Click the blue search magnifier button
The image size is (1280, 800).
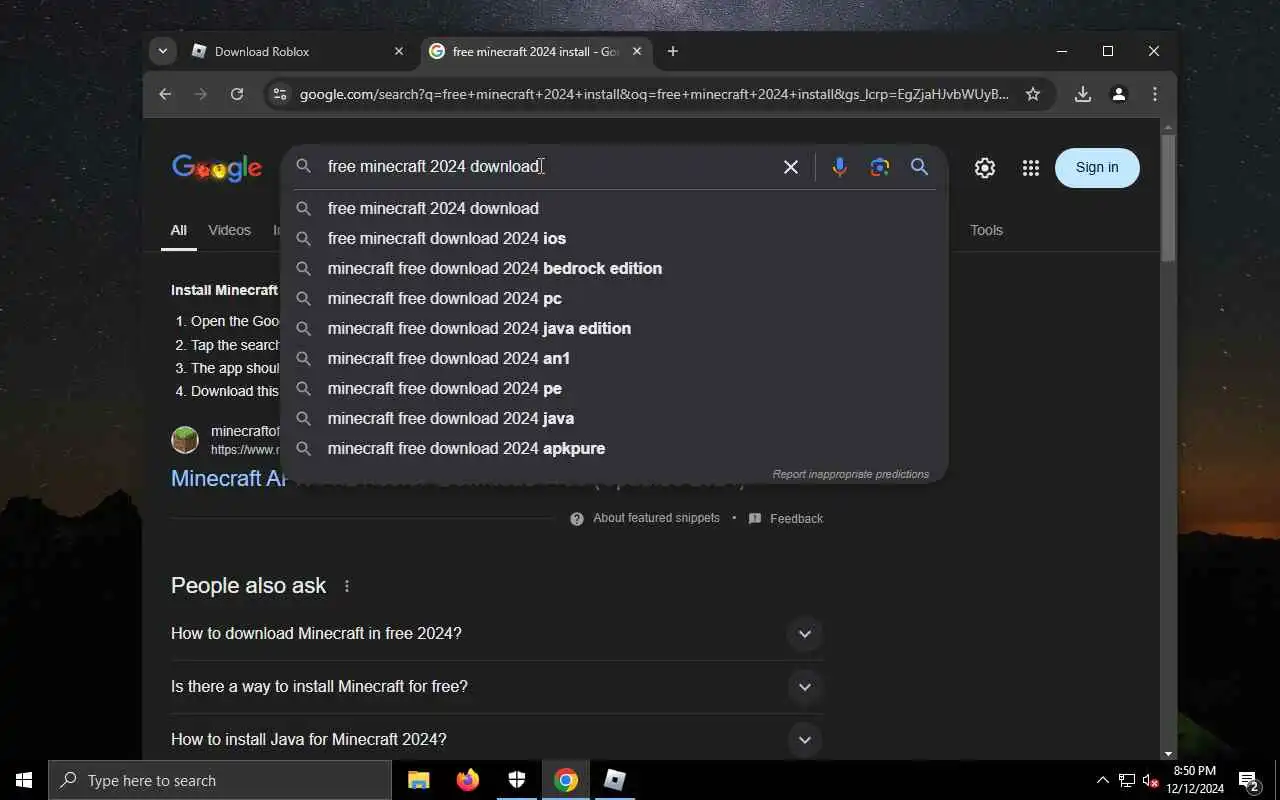[x=919, y=167]
